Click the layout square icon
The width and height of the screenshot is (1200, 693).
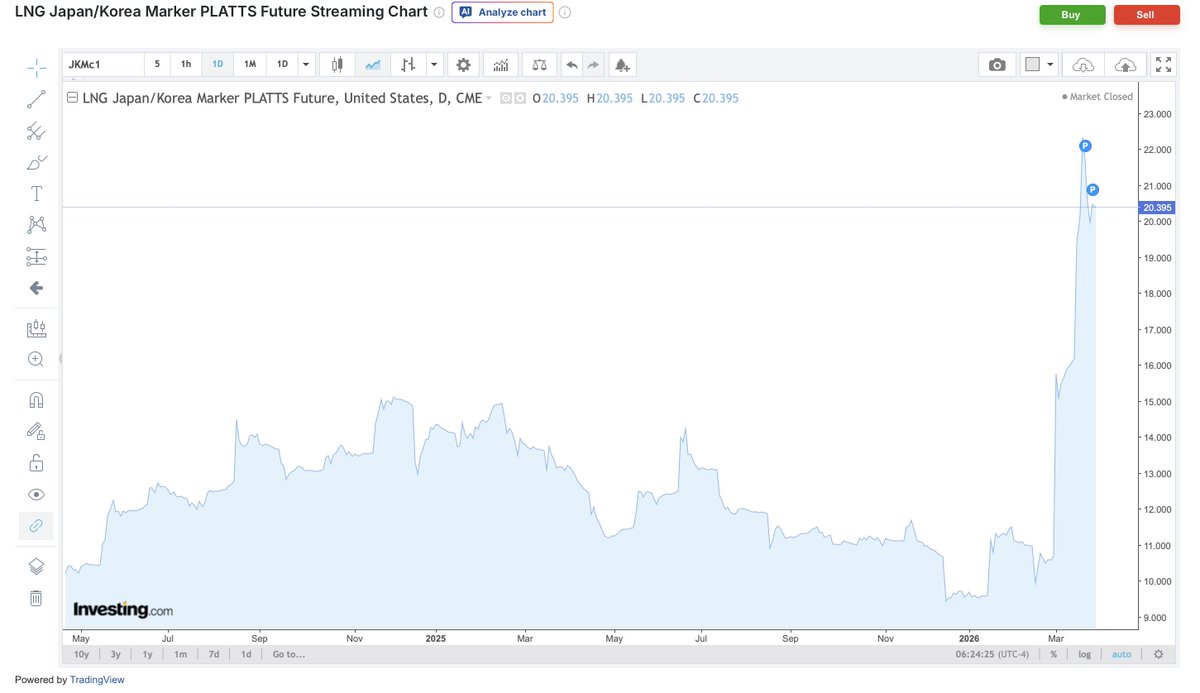1033,64
